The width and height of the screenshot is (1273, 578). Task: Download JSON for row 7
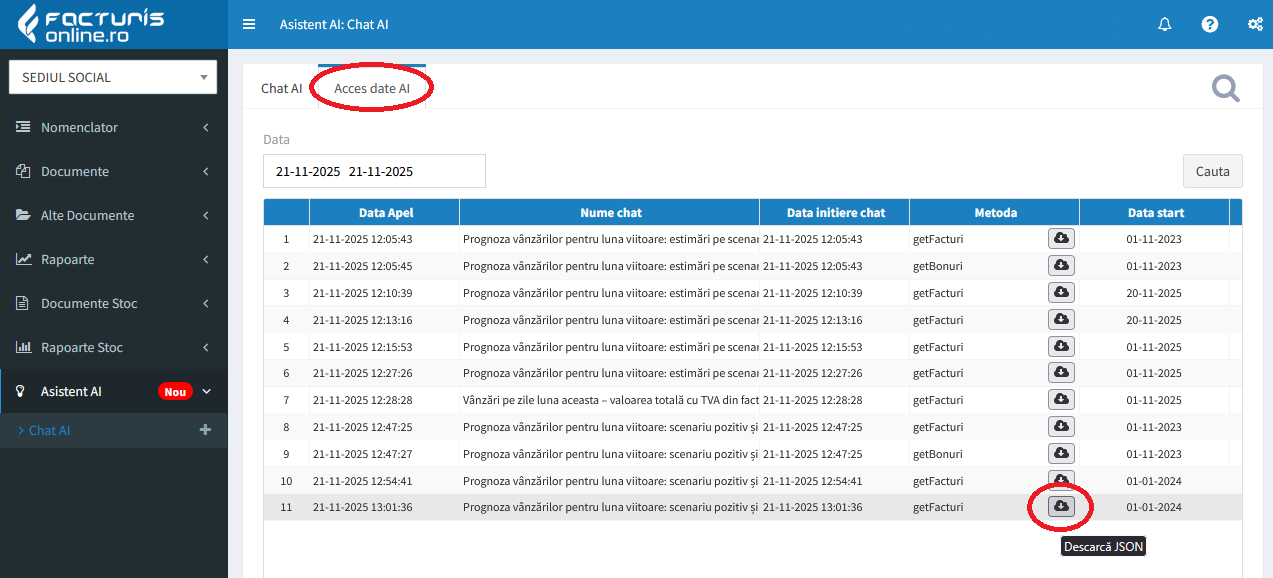[x=1061, y=399]
